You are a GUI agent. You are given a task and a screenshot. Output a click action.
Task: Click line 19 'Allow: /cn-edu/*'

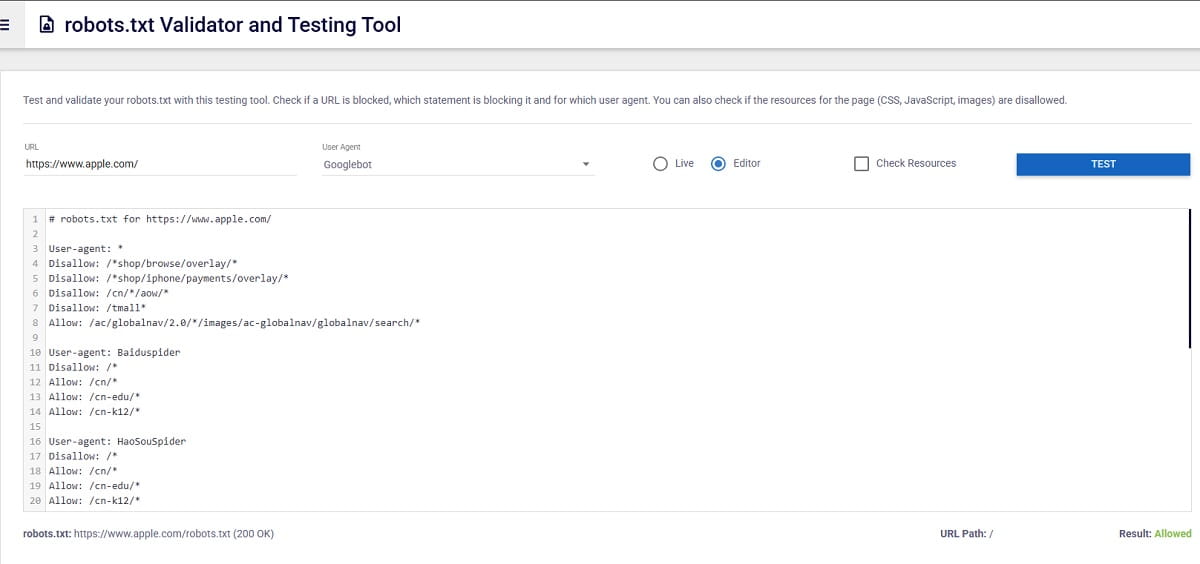(x=94, y=485)
